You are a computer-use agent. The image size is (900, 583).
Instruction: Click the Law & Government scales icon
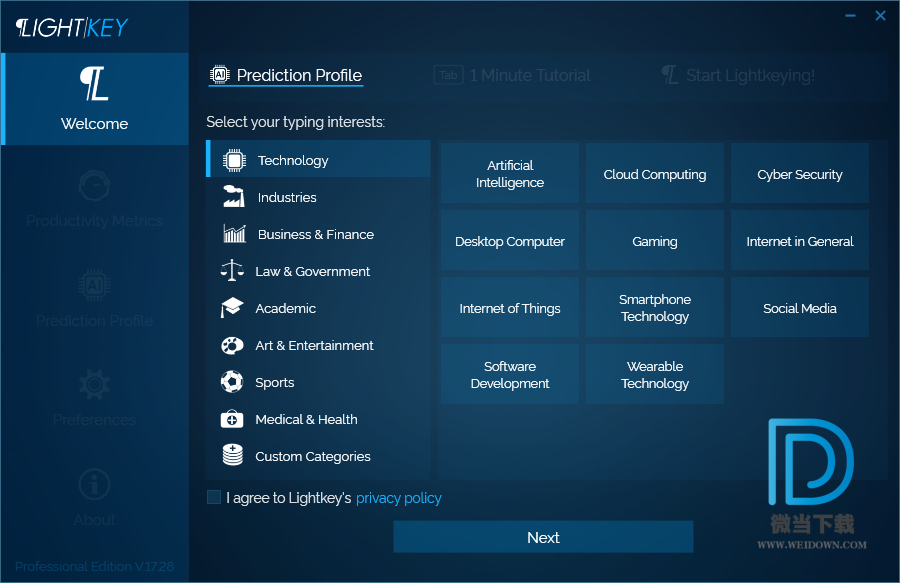click(232, 270)
